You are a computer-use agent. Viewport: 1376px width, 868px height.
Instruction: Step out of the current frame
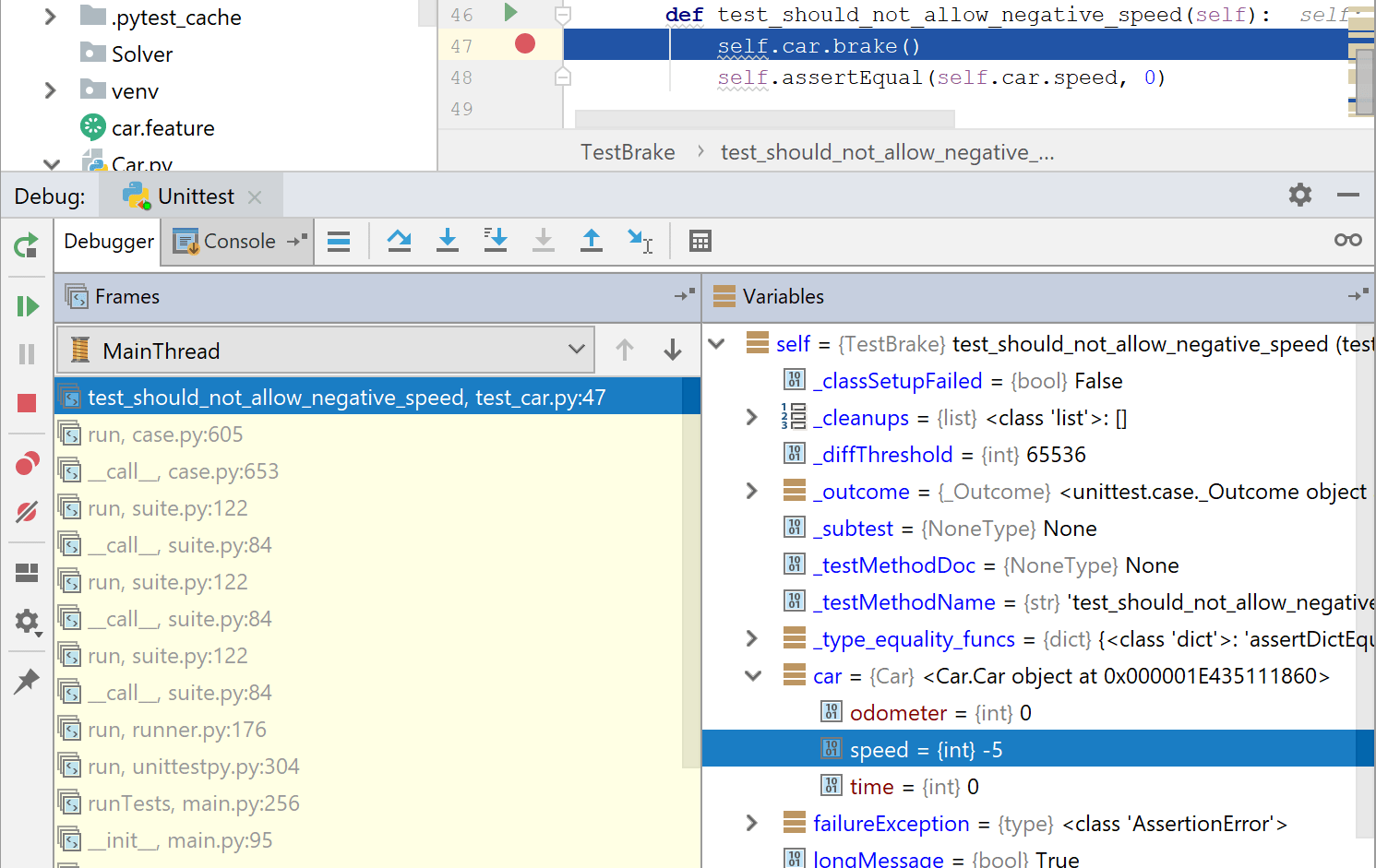point(592,240)
